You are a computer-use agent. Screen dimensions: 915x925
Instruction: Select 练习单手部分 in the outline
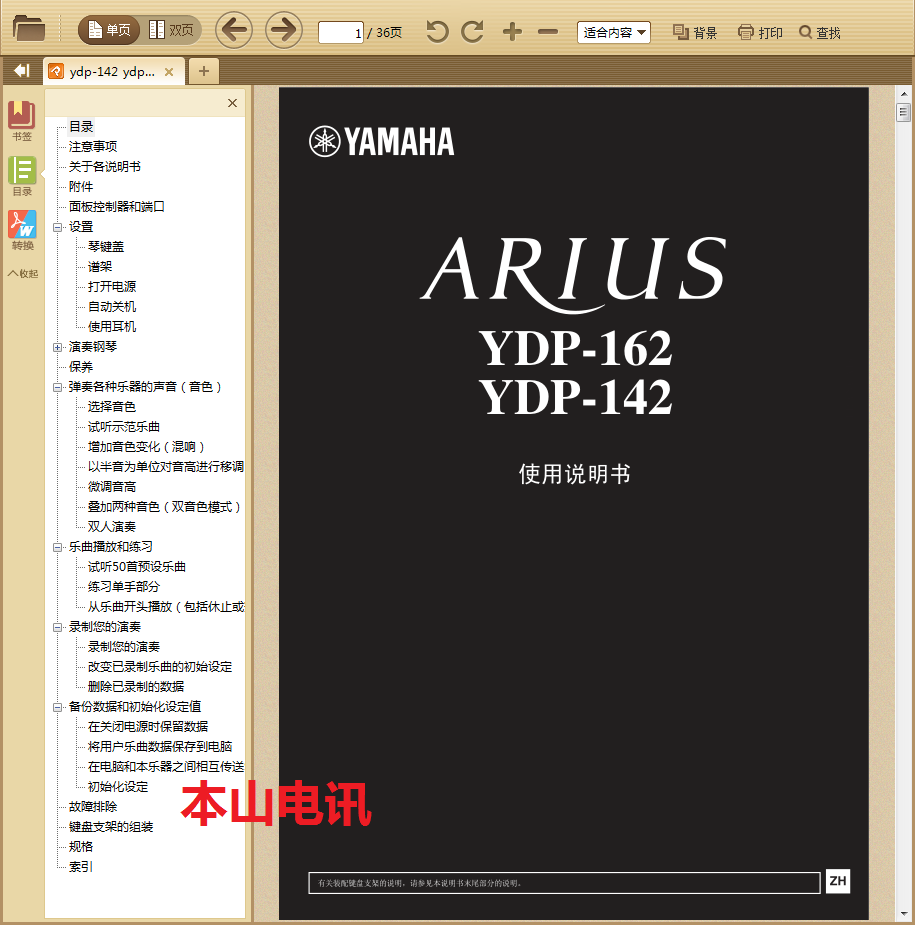click(123, 586)
